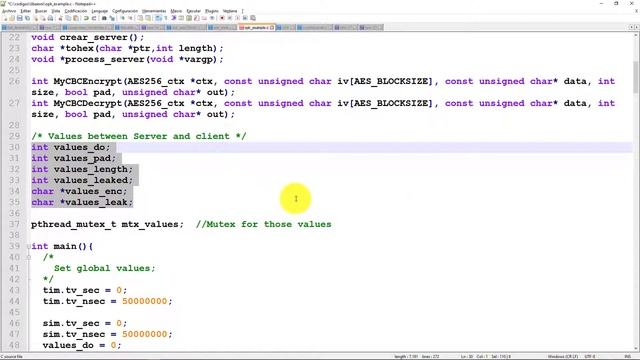Screen dimensions: 640x360
Task: Toggle word wrap in the toolbar
Action: click(158, 18)
